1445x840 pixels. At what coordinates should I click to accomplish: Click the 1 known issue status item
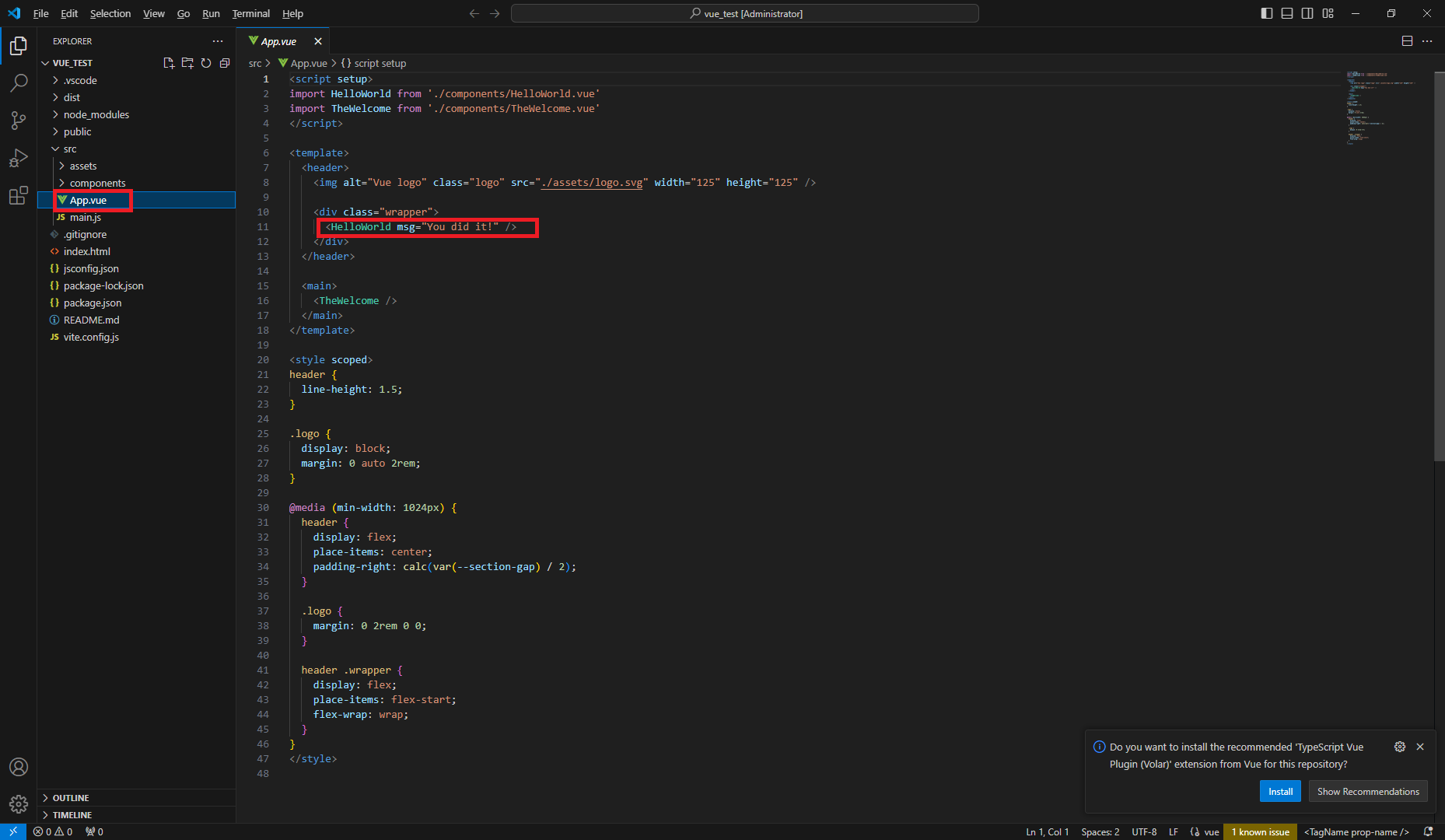[x=1260, y=831]
